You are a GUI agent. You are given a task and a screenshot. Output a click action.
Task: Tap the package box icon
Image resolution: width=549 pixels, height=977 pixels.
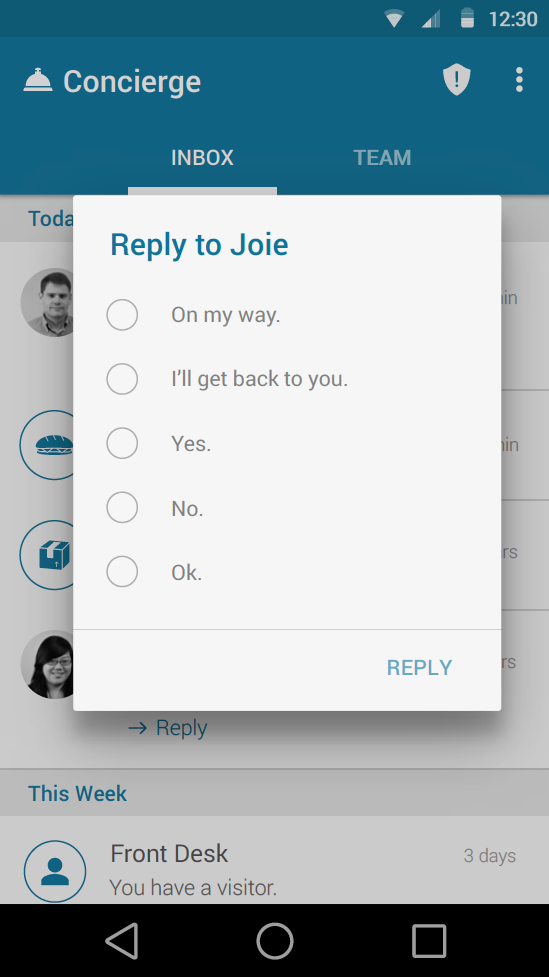click(47, 555)
